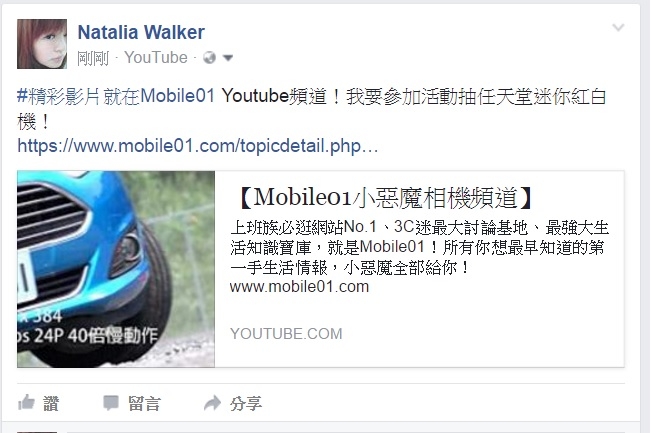The width and height of the screenshot is (653, 433).
Task: Click the www.mobile01.com text in preview
Action: point(299,286)
